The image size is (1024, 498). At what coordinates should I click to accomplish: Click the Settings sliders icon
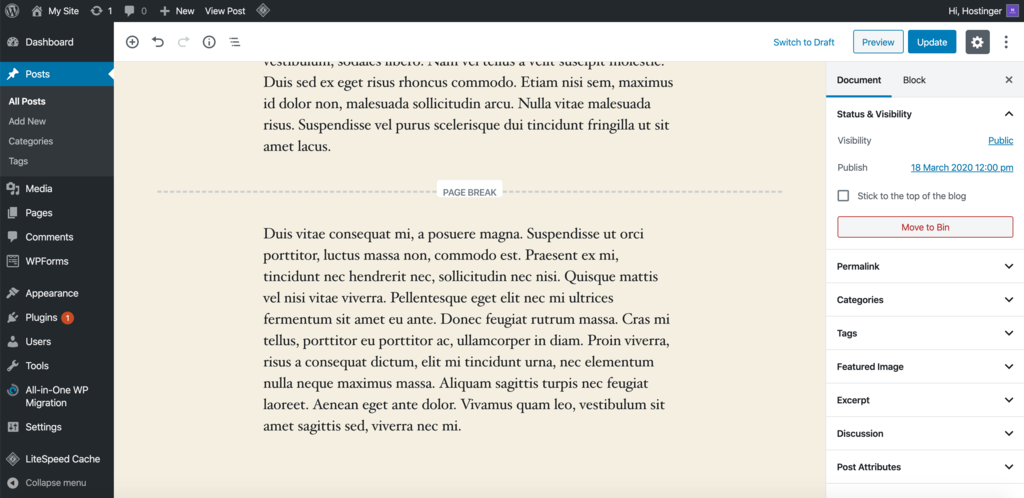tap(12, 427)
